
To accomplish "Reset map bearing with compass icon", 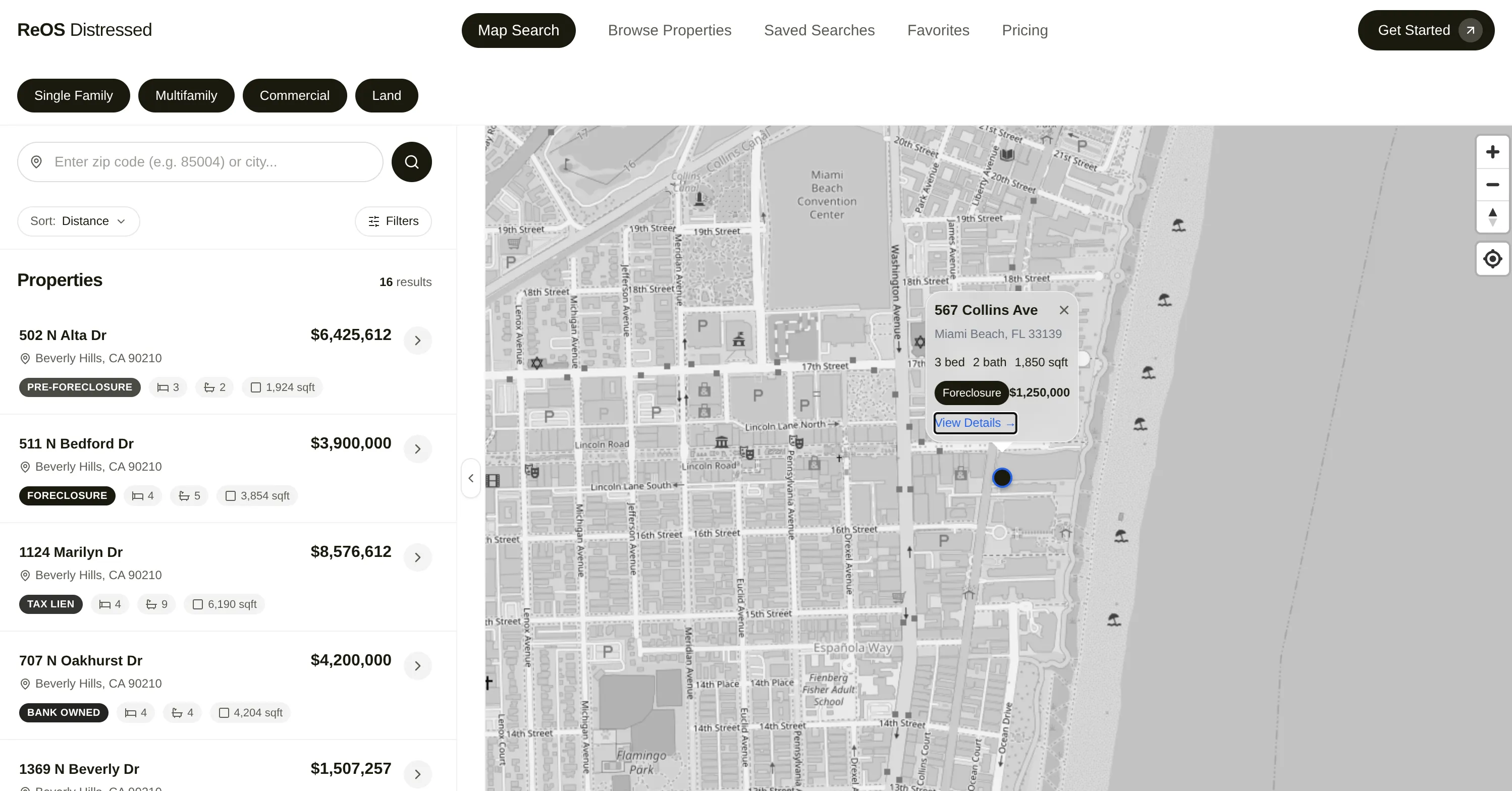I will pyautogui.click(x=1492, y=217).
